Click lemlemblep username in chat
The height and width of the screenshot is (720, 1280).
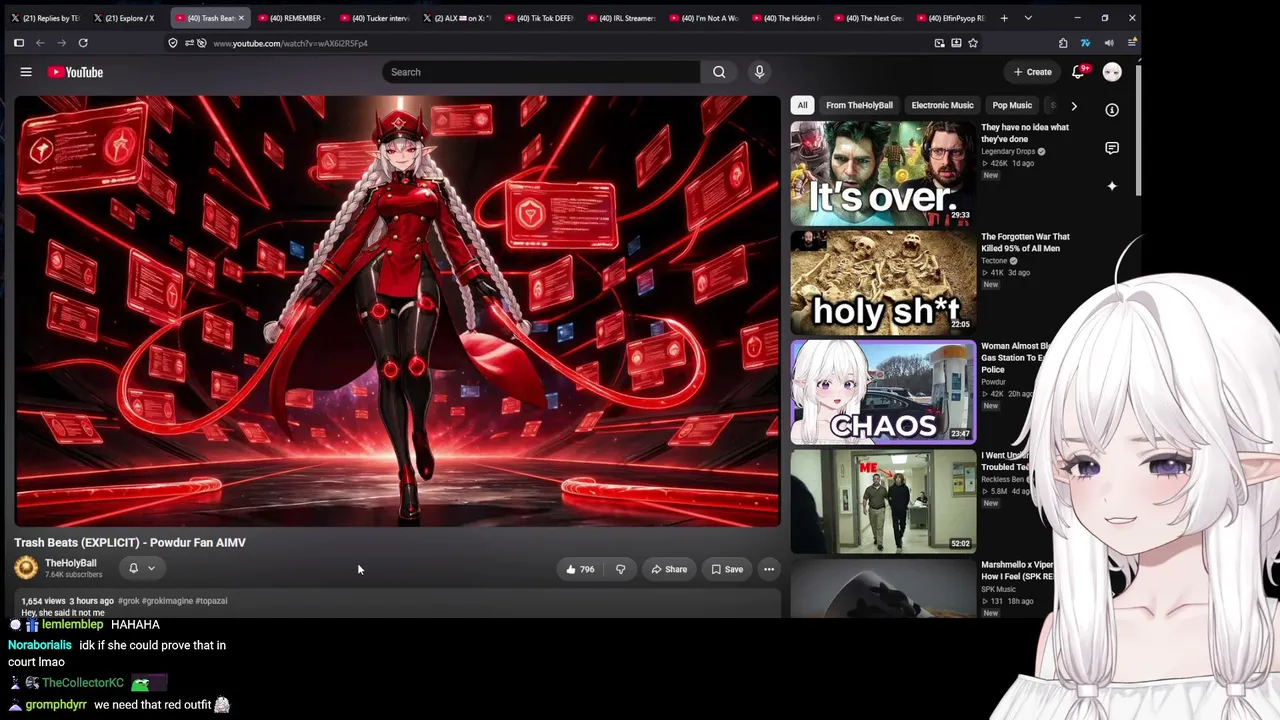pos(73,625)
